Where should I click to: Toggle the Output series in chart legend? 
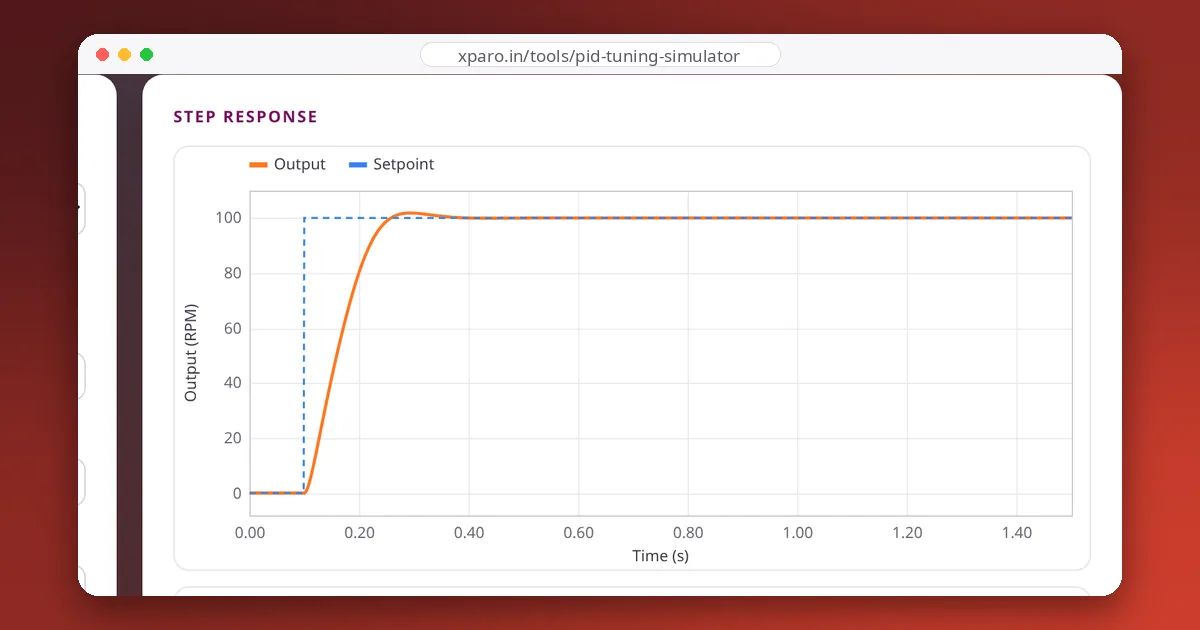[x=288, y=164]
